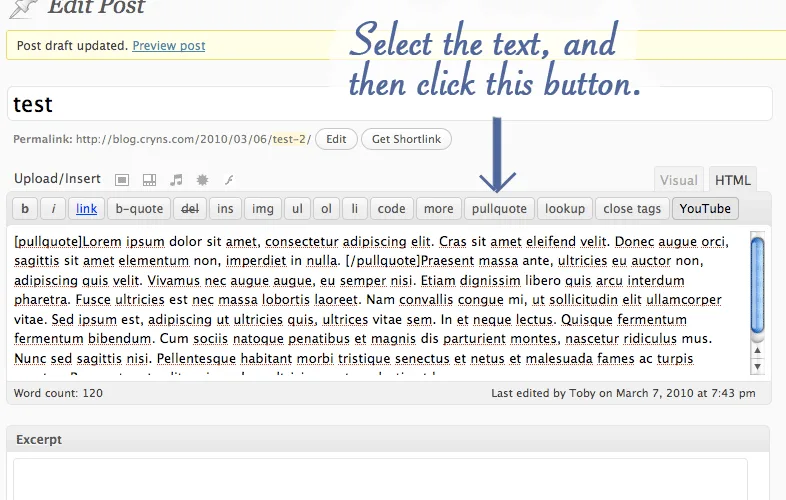This screenshot has height=500, width=786.
Task: Click the editor scrollbar down arrow
Action: pos(757,367)
